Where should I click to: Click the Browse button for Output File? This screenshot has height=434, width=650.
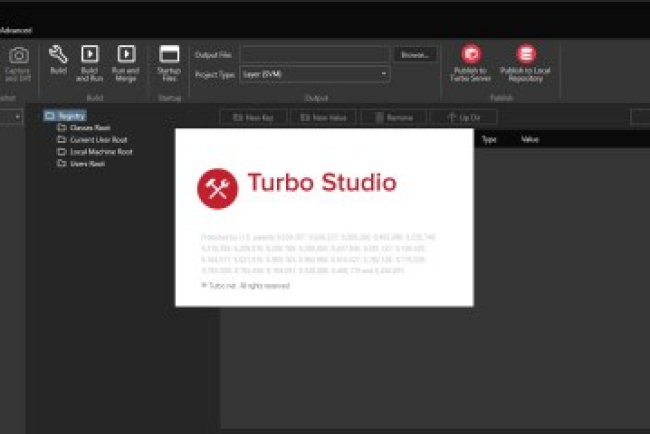415,54
